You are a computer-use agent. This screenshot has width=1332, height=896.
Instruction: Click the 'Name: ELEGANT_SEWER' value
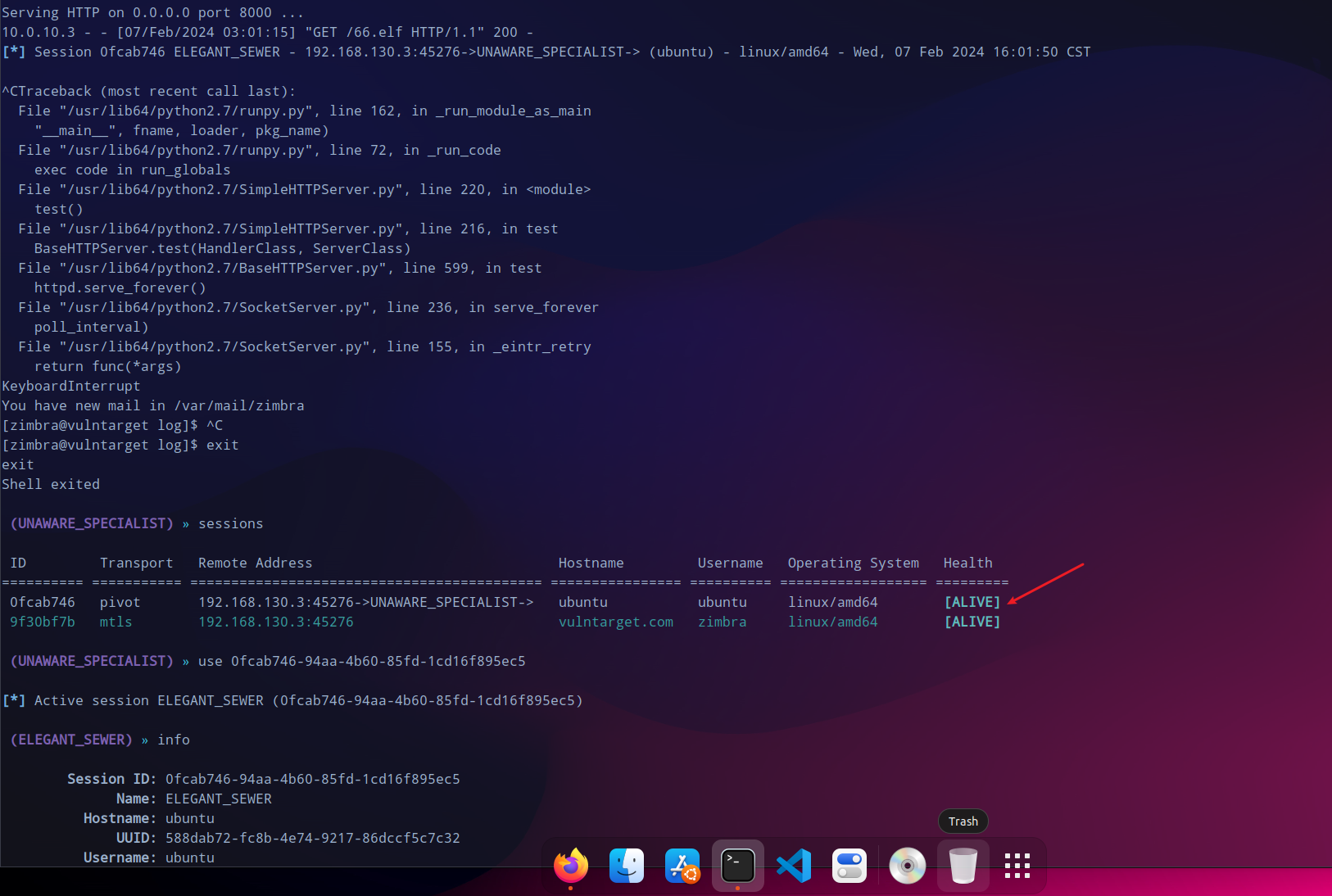(x=219, y=799)
